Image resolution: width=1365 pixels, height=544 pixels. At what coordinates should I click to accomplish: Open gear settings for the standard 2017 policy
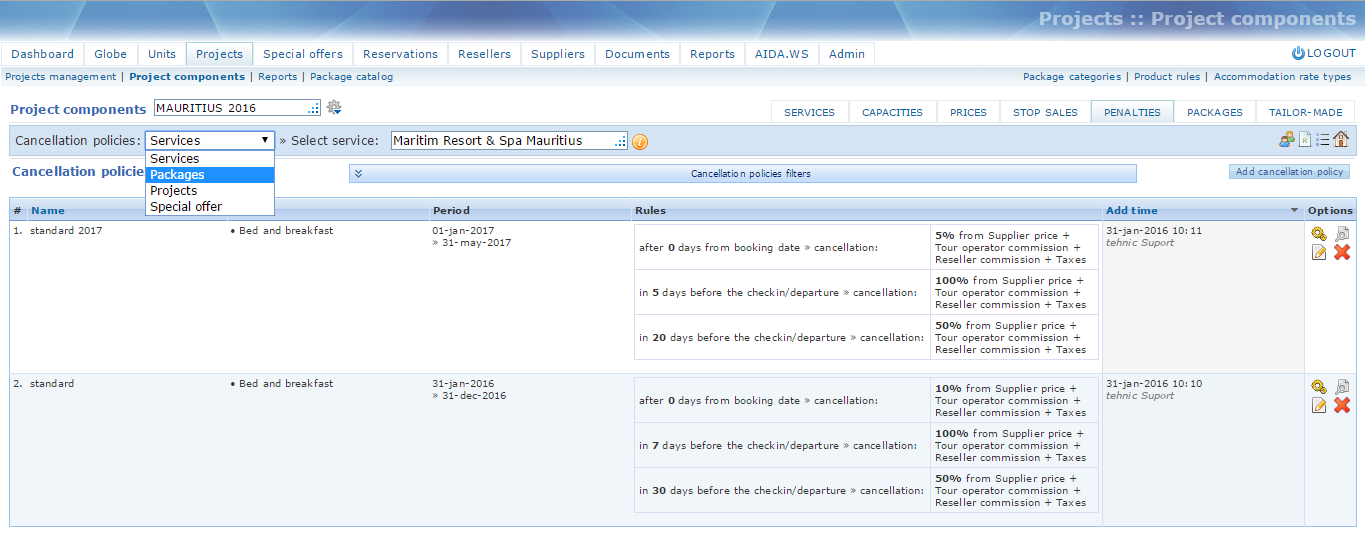click(1319, 233)
